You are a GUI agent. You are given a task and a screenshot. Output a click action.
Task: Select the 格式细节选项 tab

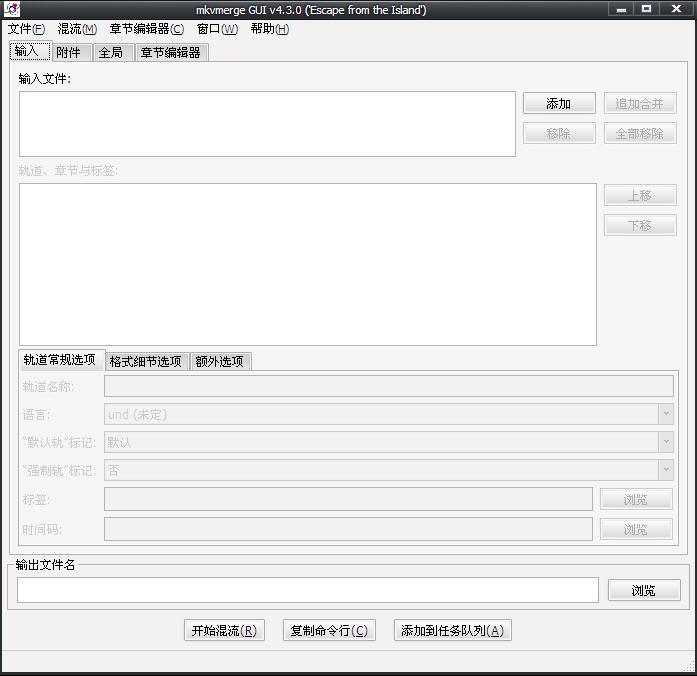pyautogui.click(x=146, y=361)
